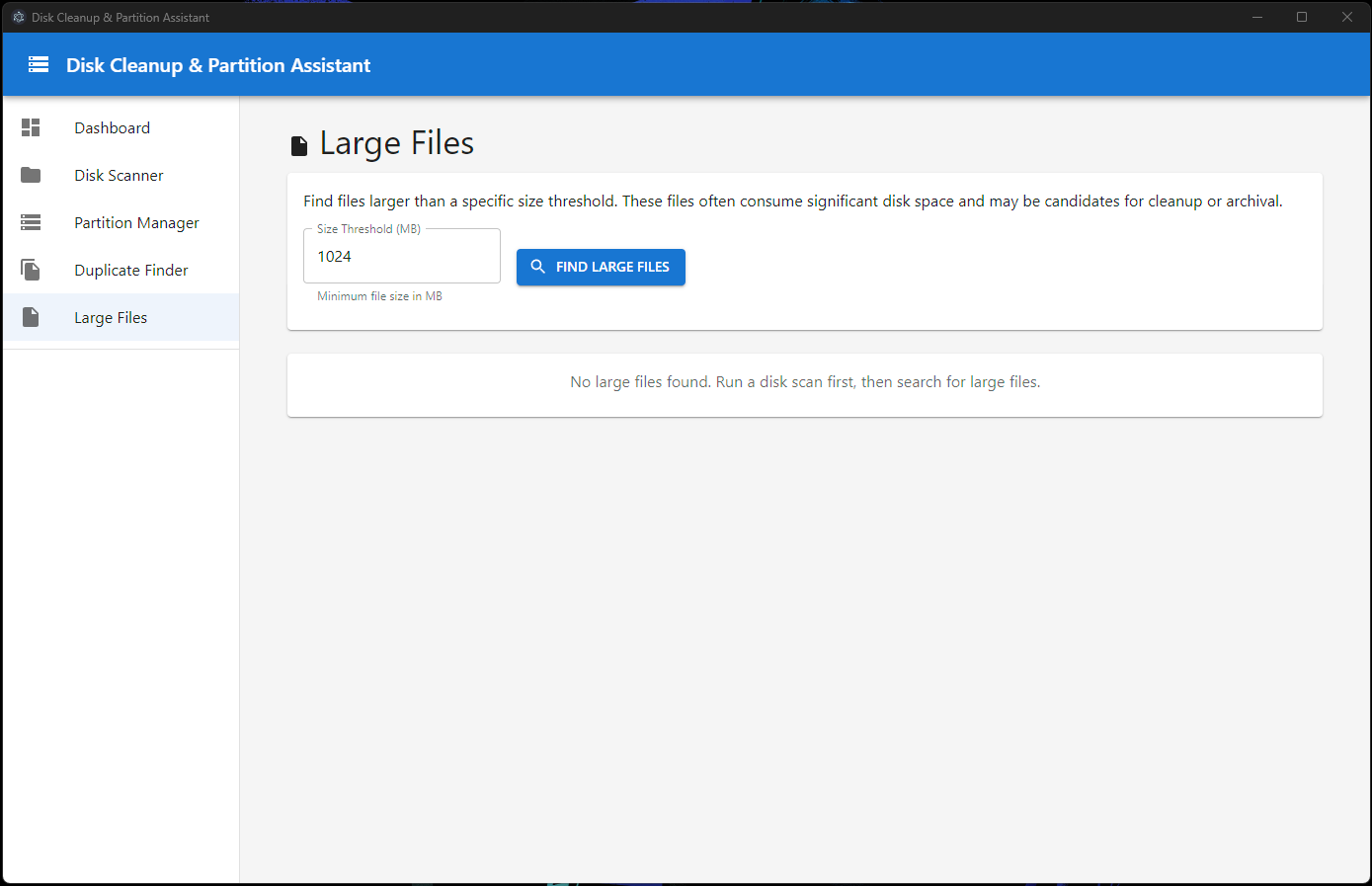The width and height of the screenshot is (1372, 886).
Task: Click the Disk Scanner folder icon
Action: pos(30,175)
